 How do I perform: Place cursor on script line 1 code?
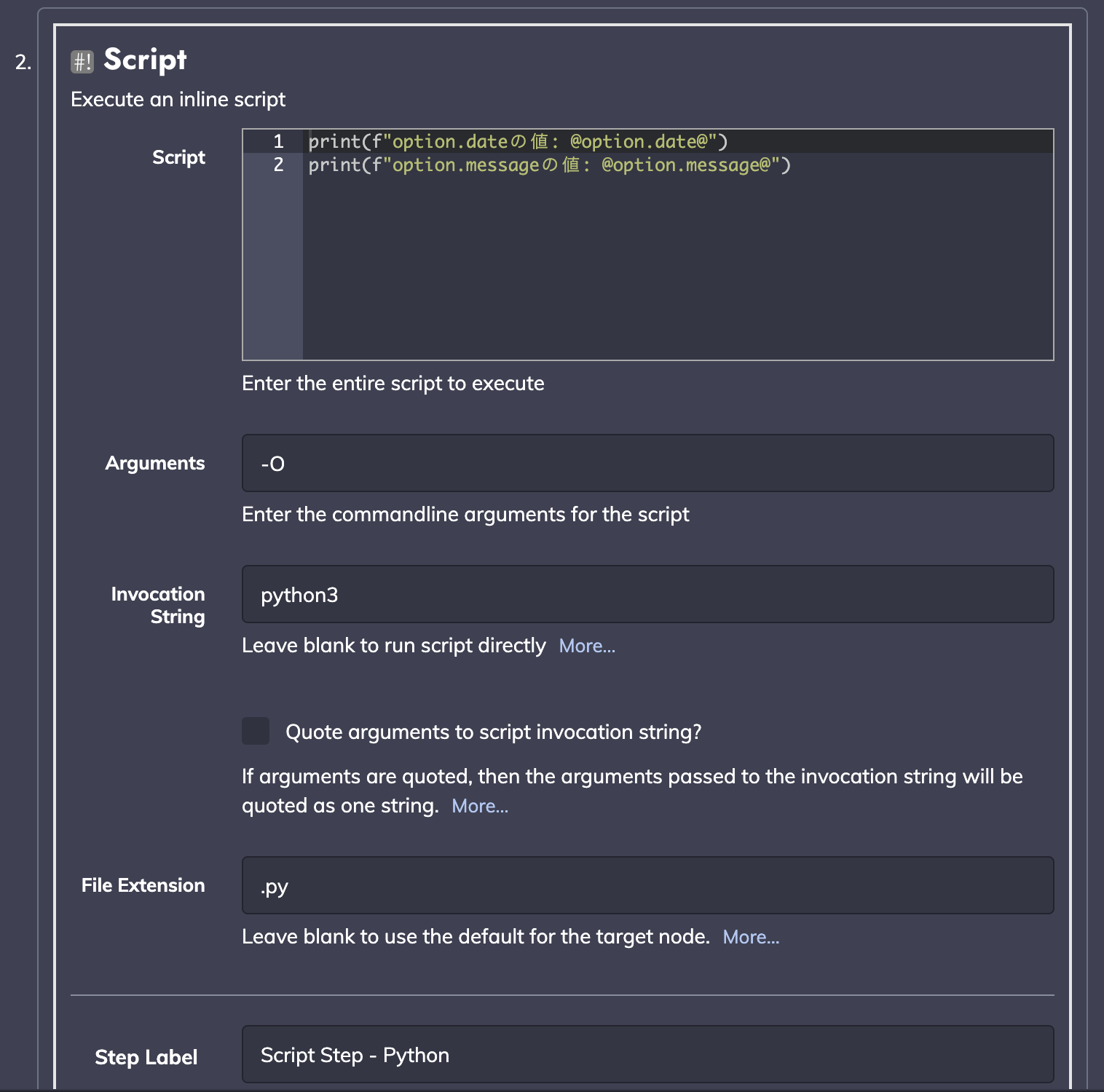tap(518, 141)
